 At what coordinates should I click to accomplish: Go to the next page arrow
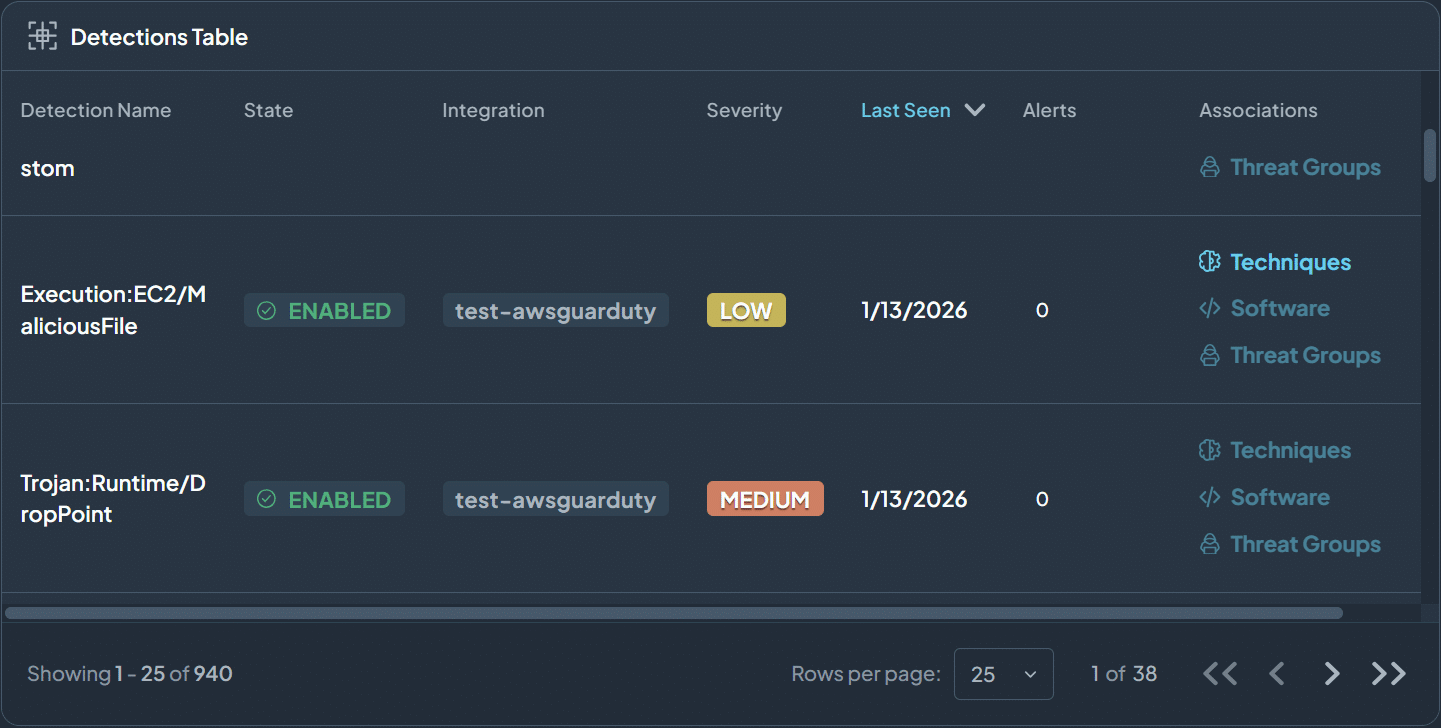pyautogui.click(x=1332, y=673)
